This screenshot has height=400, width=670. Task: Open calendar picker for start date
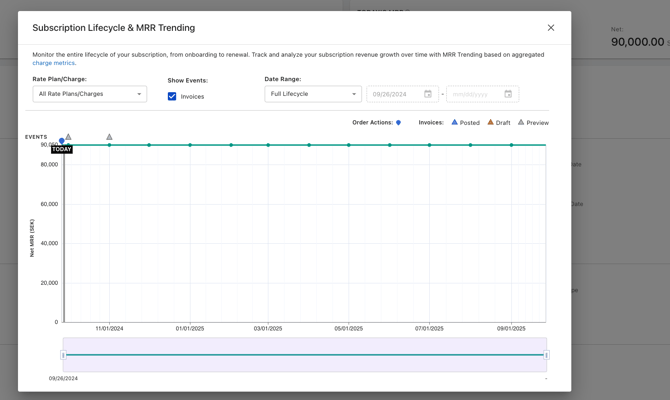coord(428,94)
